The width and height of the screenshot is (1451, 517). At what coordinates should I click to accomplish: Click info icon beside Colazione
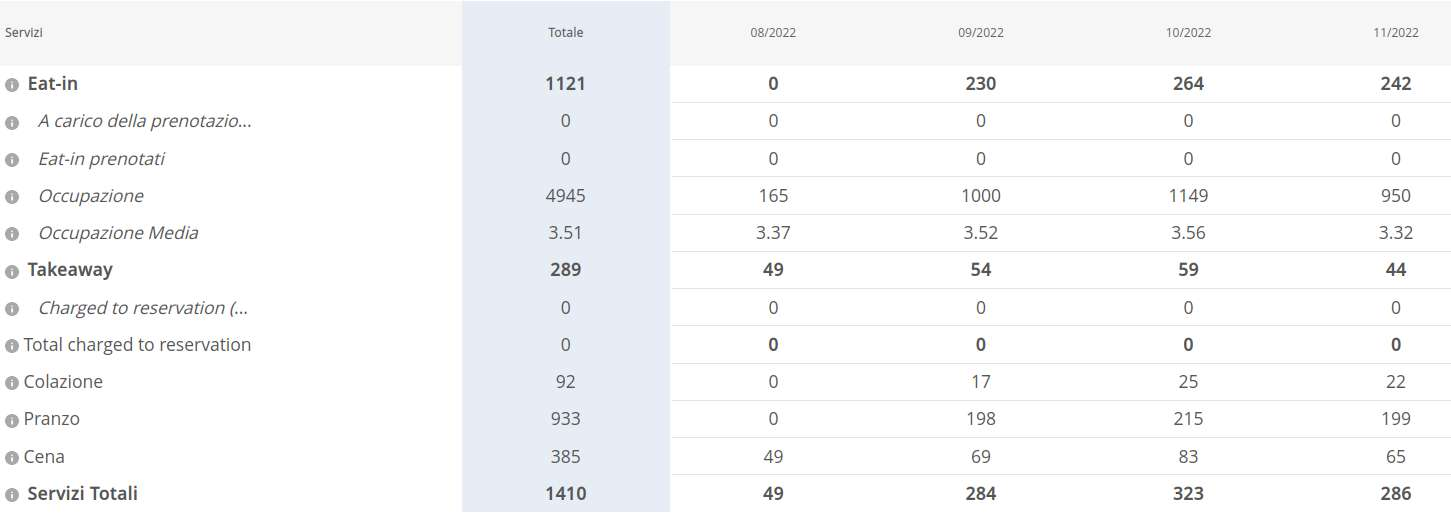pos(12,383)
